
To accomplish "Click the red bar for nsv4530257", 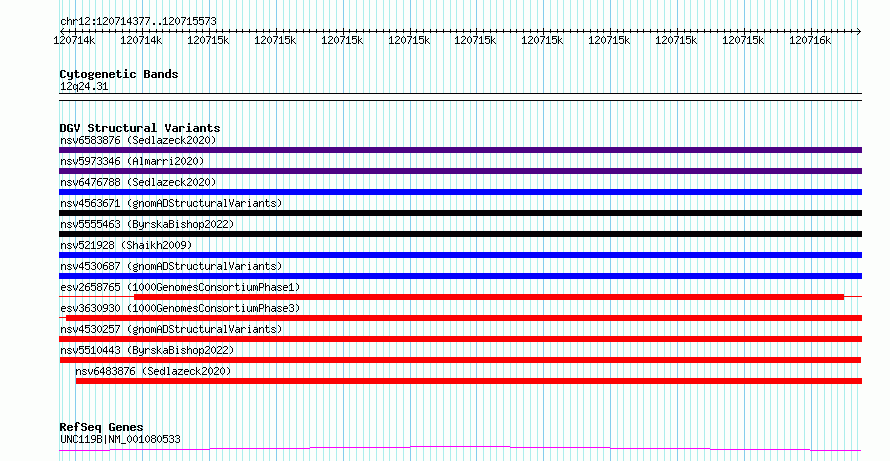I will point(460,339).
